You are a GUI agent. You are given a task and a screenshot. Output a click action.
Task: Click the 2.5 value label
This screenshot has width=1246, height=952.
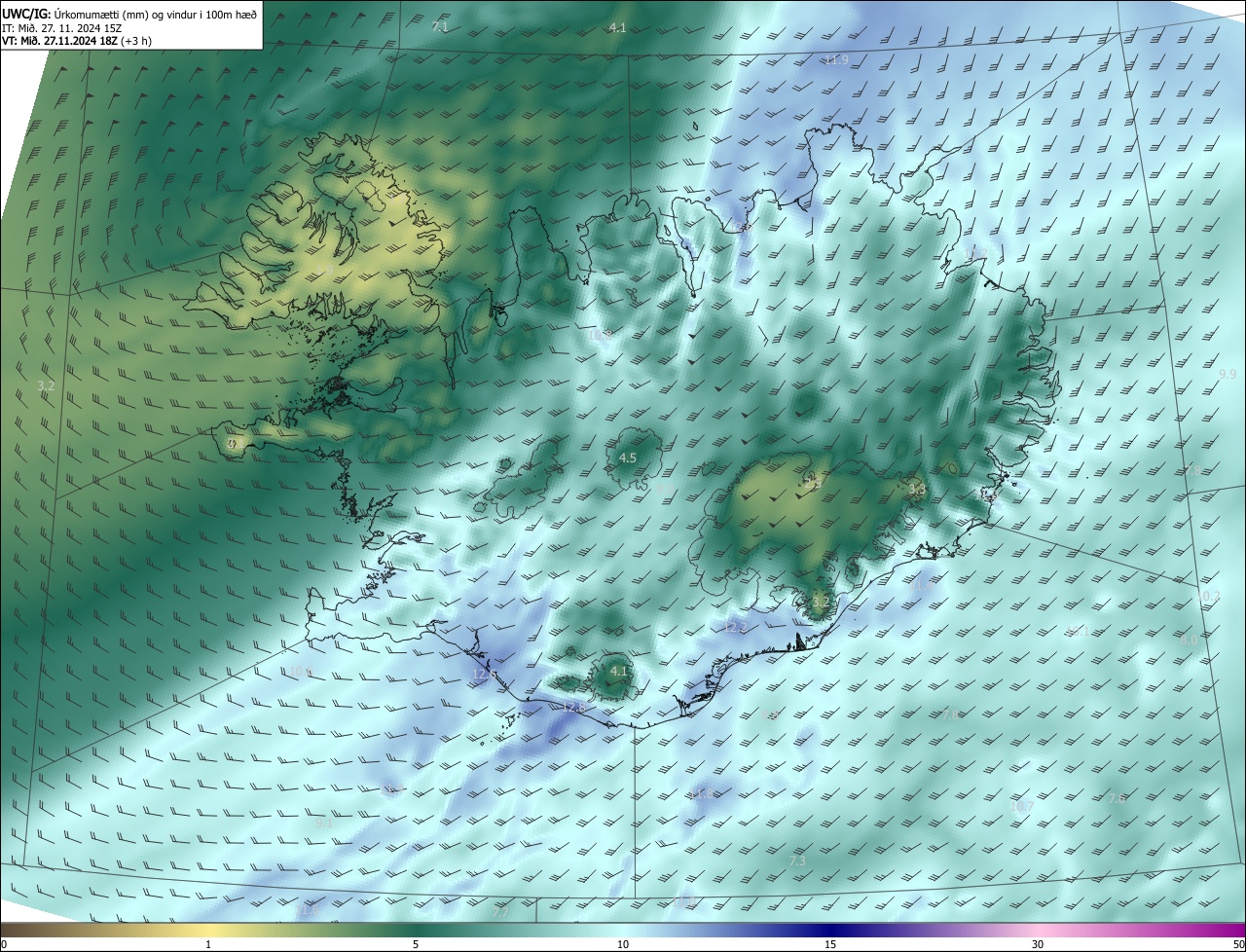coord(812,482)
